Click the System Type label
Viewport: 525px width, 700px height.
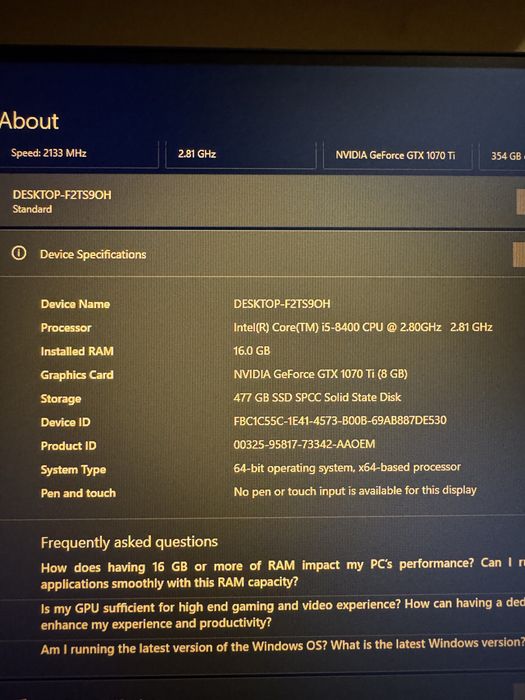pos(73,470)
